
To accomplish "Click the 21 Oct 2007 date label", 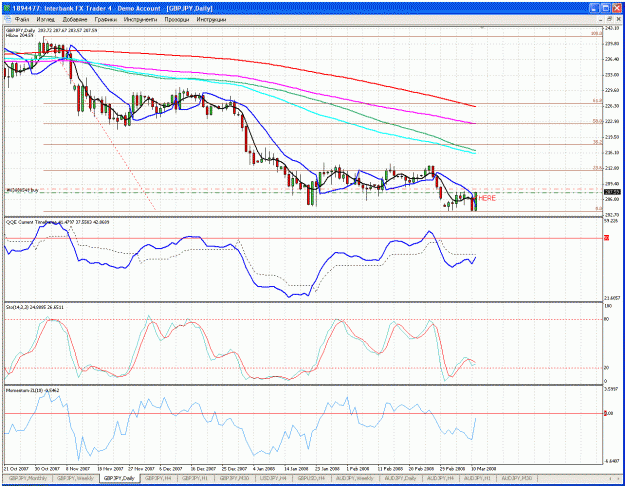I will pos(16,468).
